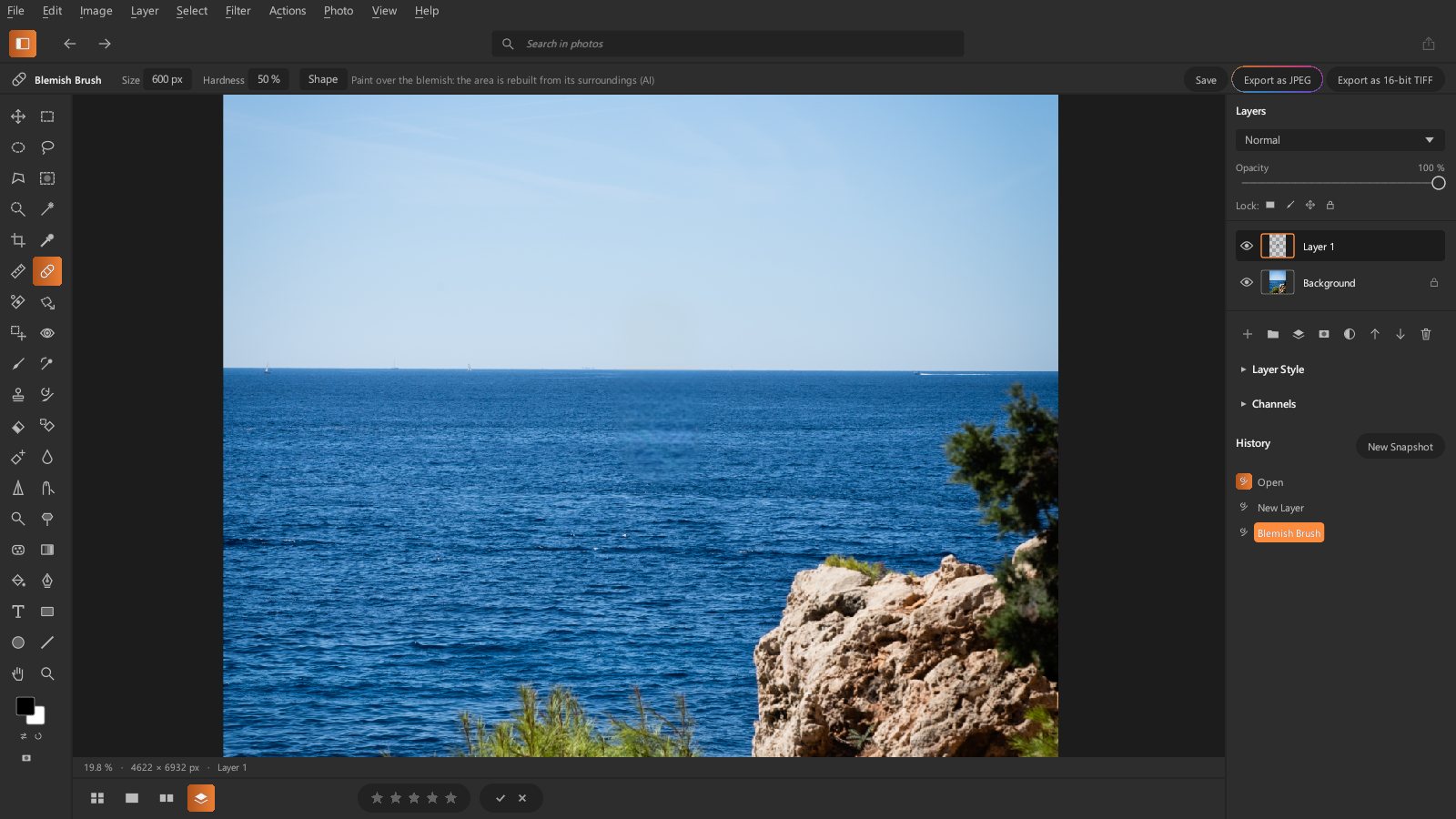Click Export as JPEG button
Screen dimensions: 1456x819
1277,80
